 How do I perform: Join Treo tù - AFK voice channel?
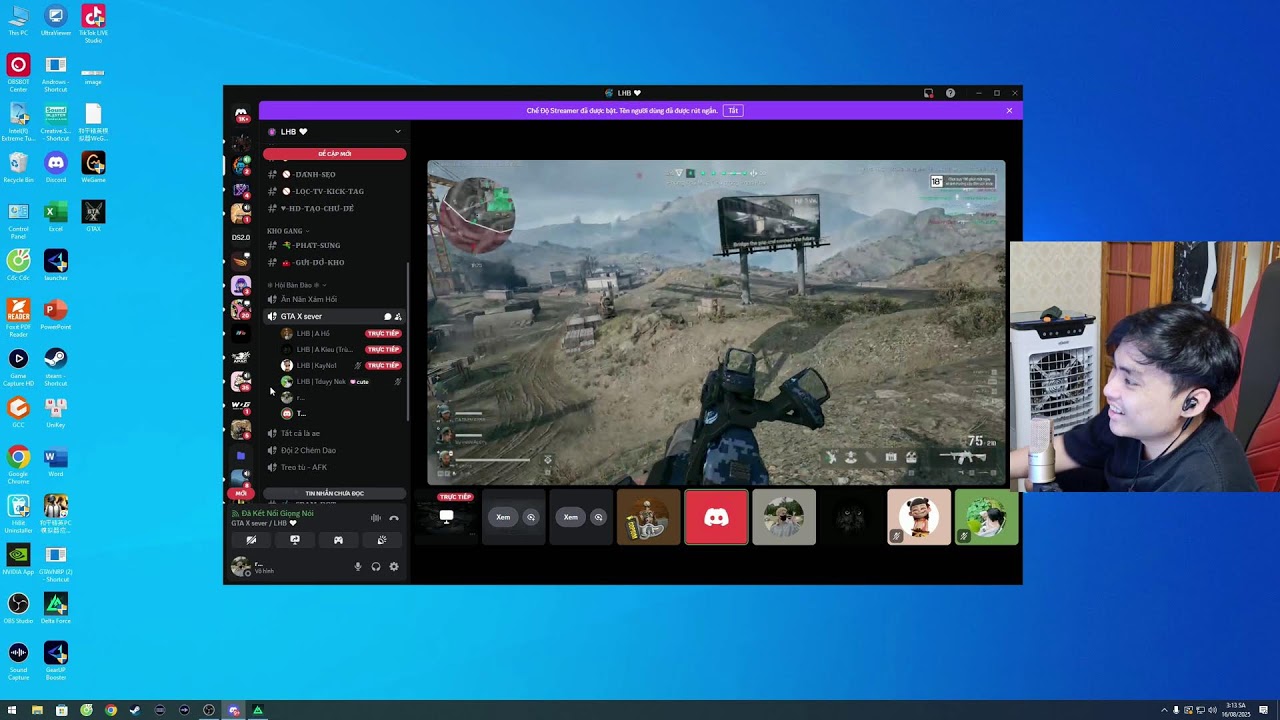pyautogui.click(x=335, y=467)
